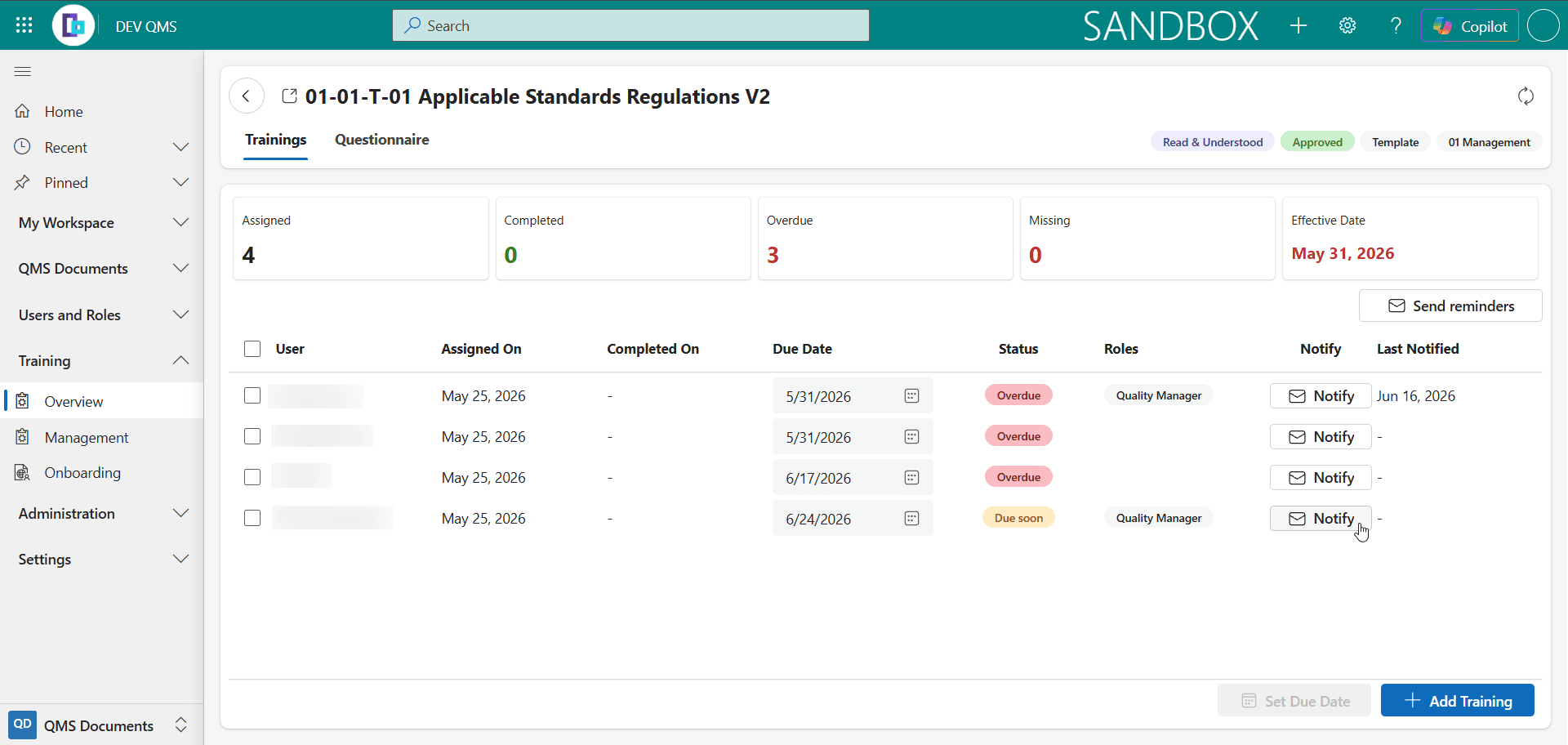Click the plus icon in top bar

click(x=1298, y=25)
